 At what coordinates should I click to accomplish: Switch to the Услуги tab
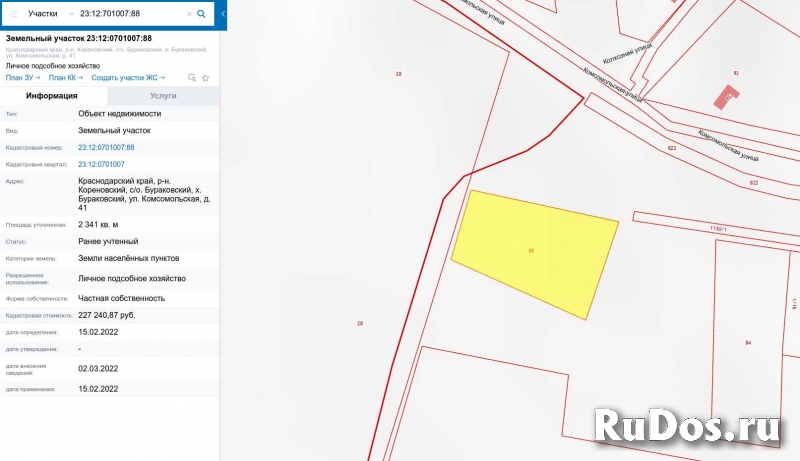tap(163, 96)
